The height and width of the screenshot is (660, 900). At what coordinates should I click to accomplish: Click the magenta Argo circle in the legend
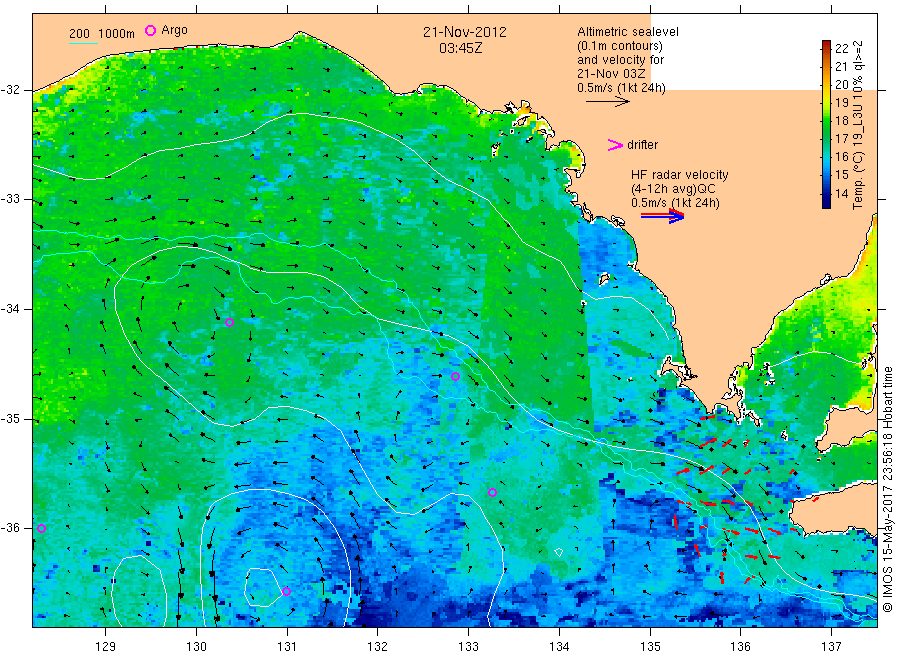click(150, 30)
